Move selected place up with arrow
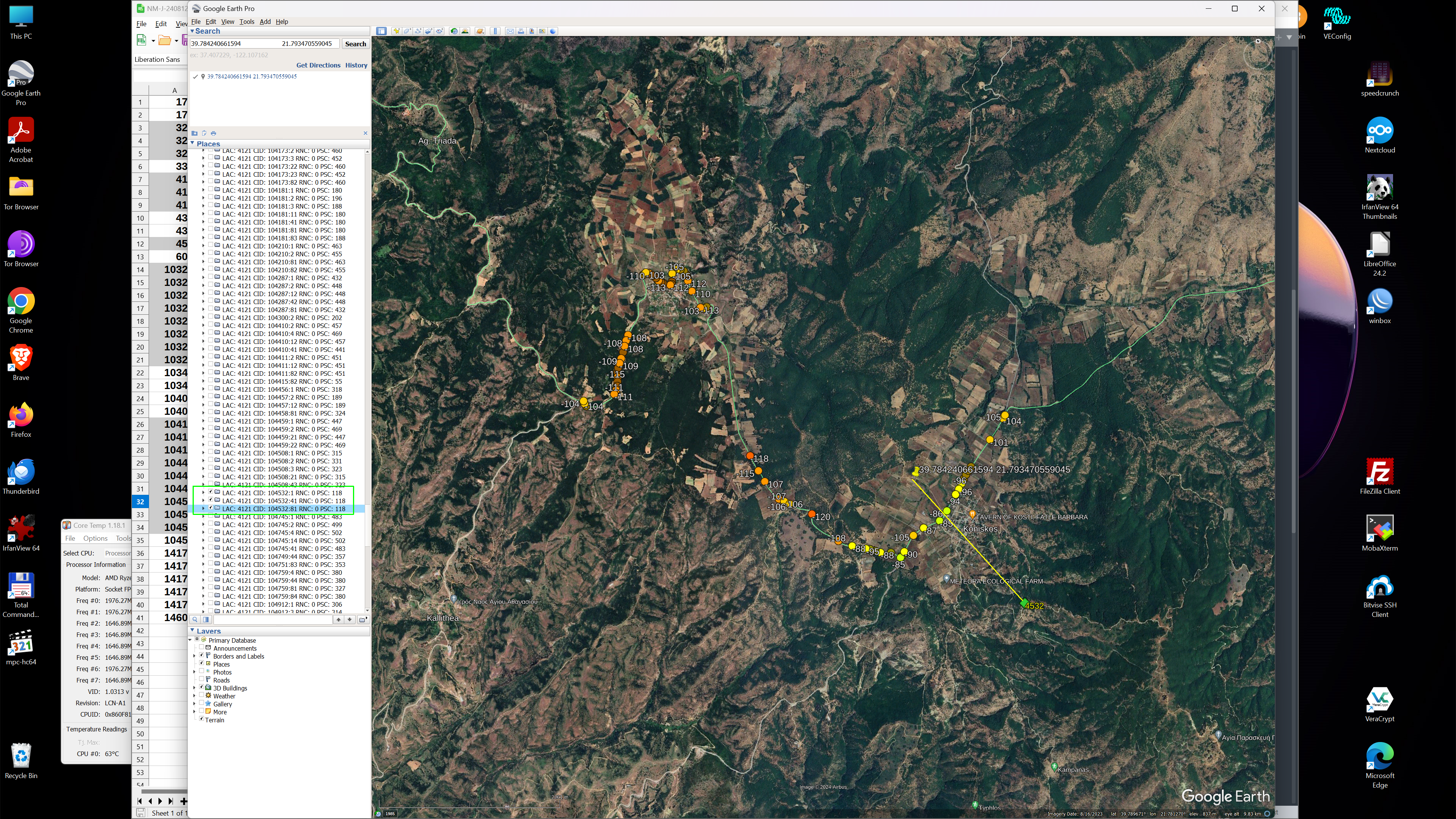1456x819 pixels. point(339,620)
